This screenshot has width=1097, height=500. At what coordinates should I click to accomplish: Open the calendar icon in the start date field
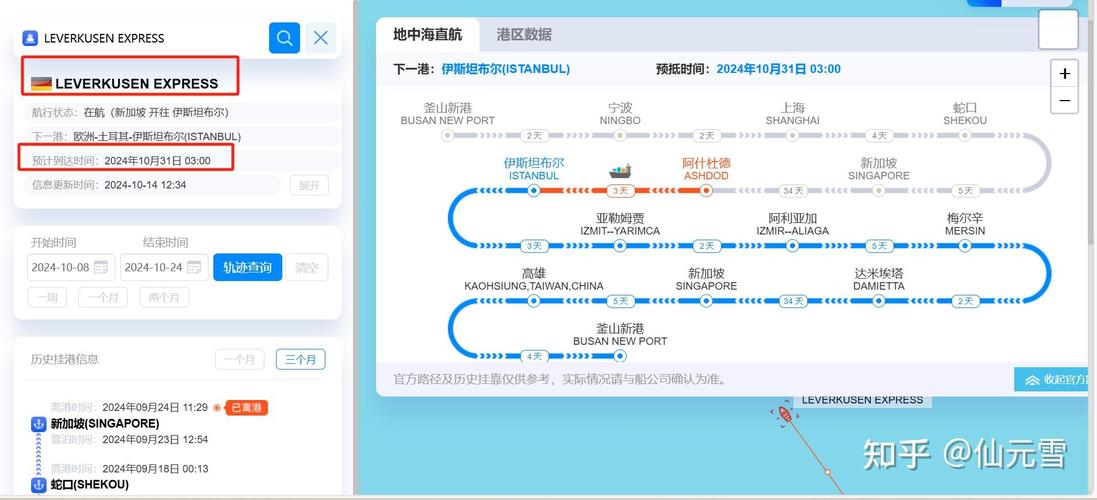[x=101, y=267]
